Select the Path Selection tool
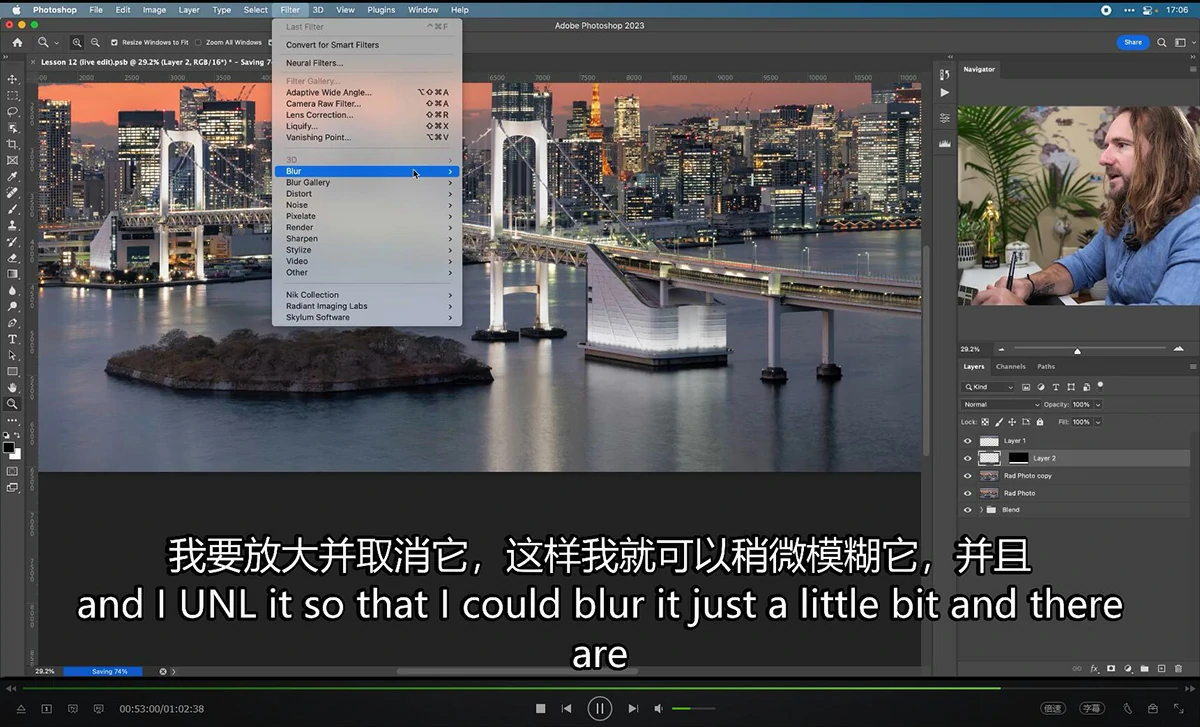This screenshot has height=727, width=1200. (x=12, y=355)
